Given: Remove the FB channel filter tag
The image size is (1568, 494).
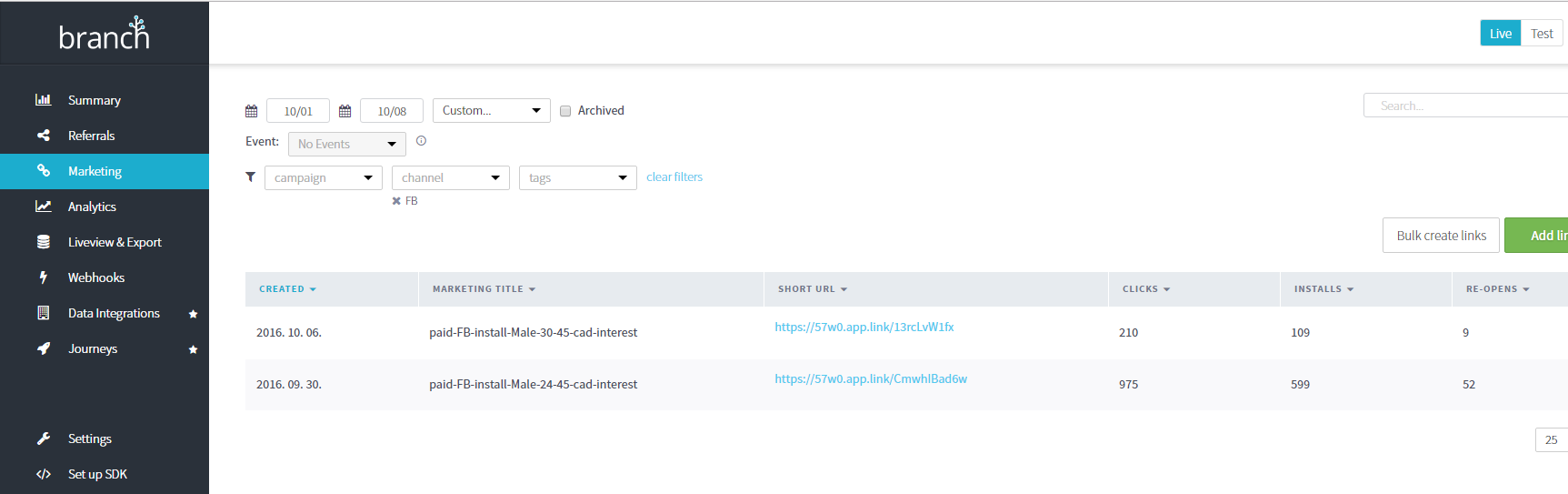Looking at the screenshot, I should coord(396,201).
